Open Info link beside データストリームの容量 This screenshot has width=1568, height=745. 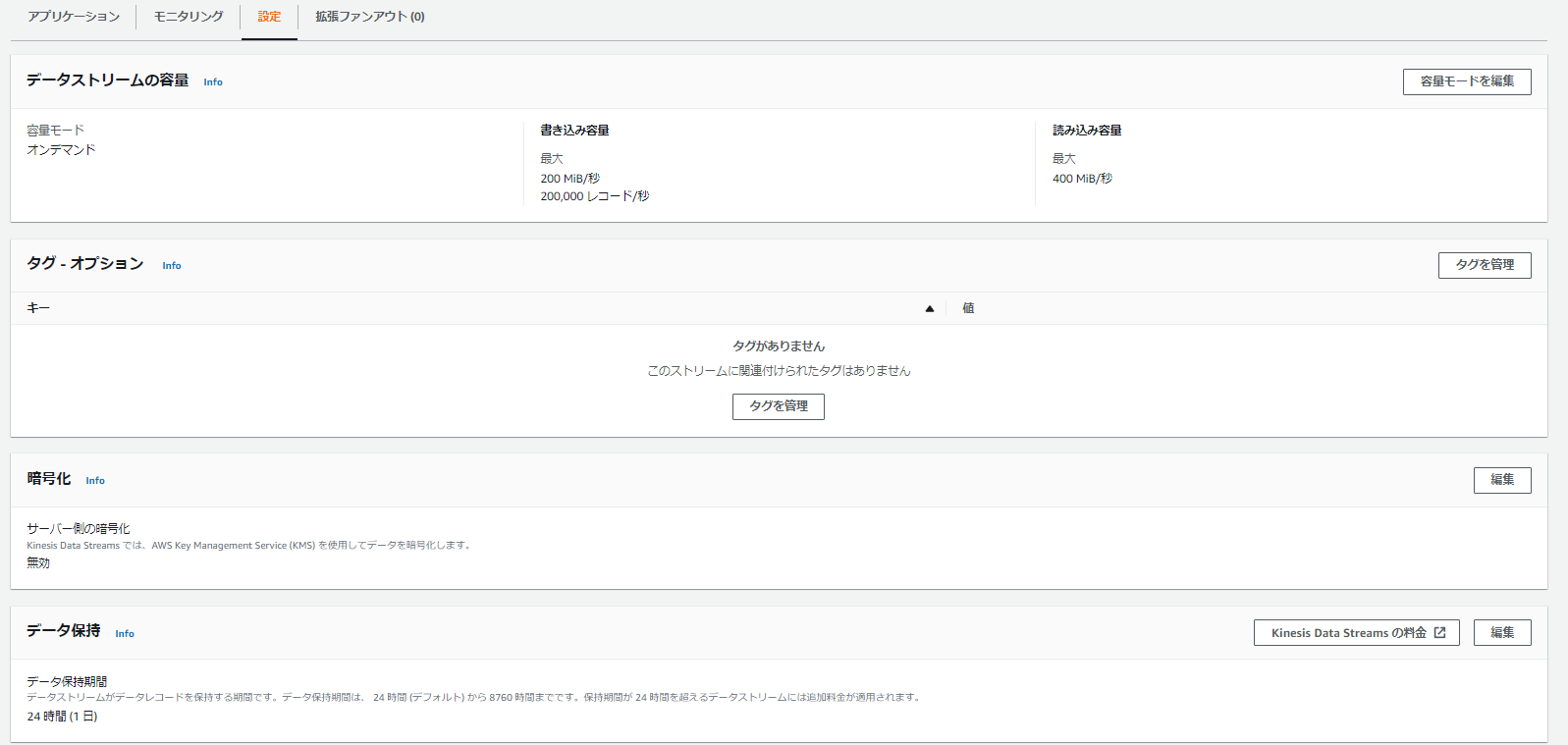213,82
